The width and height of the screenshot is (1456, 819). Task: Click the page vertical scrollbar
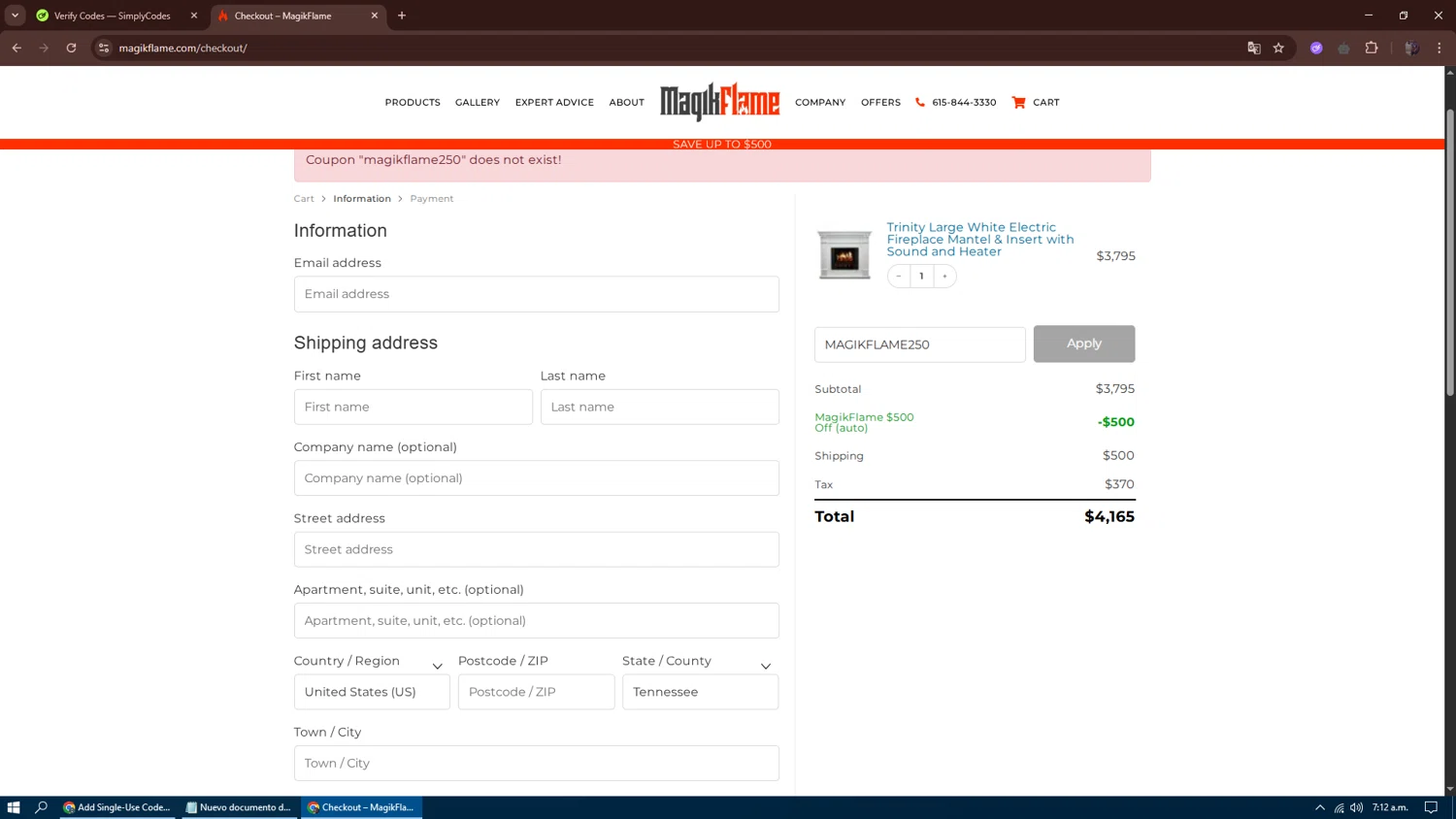[1450, 252]
